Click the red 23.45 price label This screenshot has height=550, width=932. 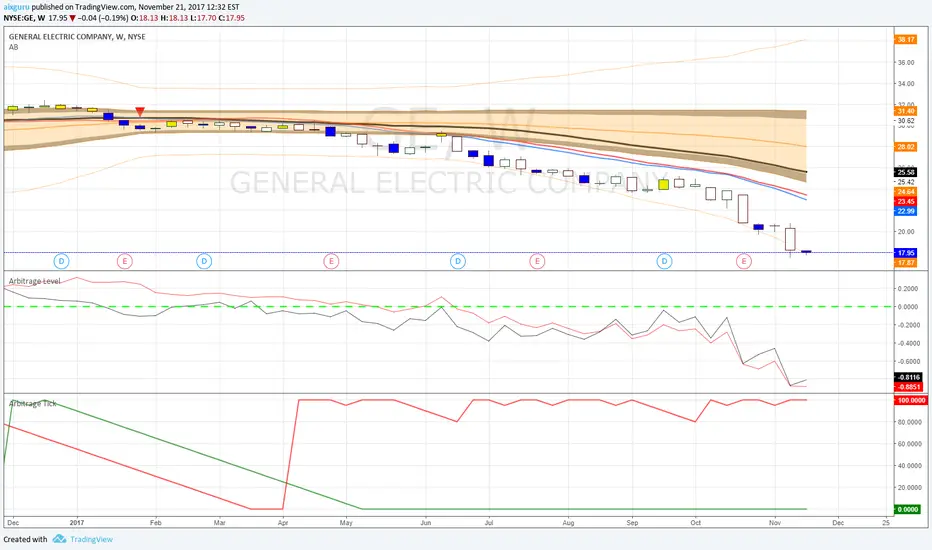point(906,202)
